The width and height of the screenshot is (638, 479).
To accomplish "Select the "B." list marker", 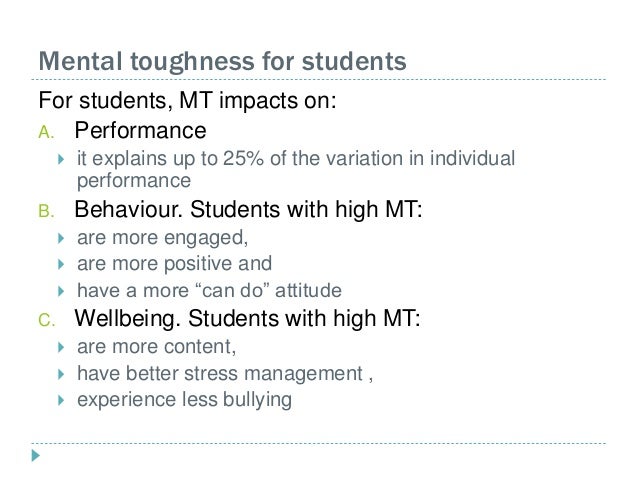I will pos(46,213).
